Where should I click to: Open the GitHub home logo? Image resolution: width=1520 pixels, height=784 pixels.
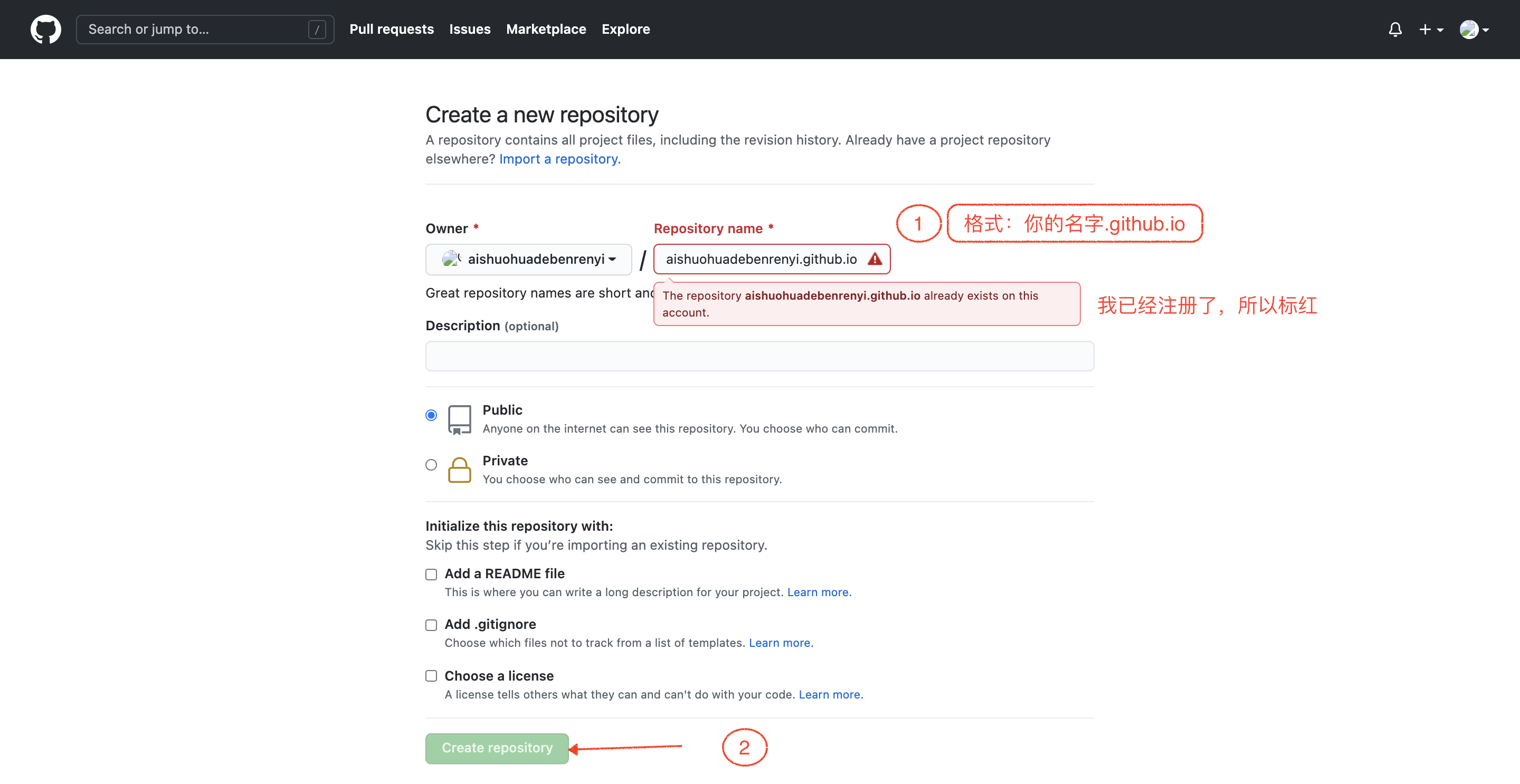tap(45, 29)
